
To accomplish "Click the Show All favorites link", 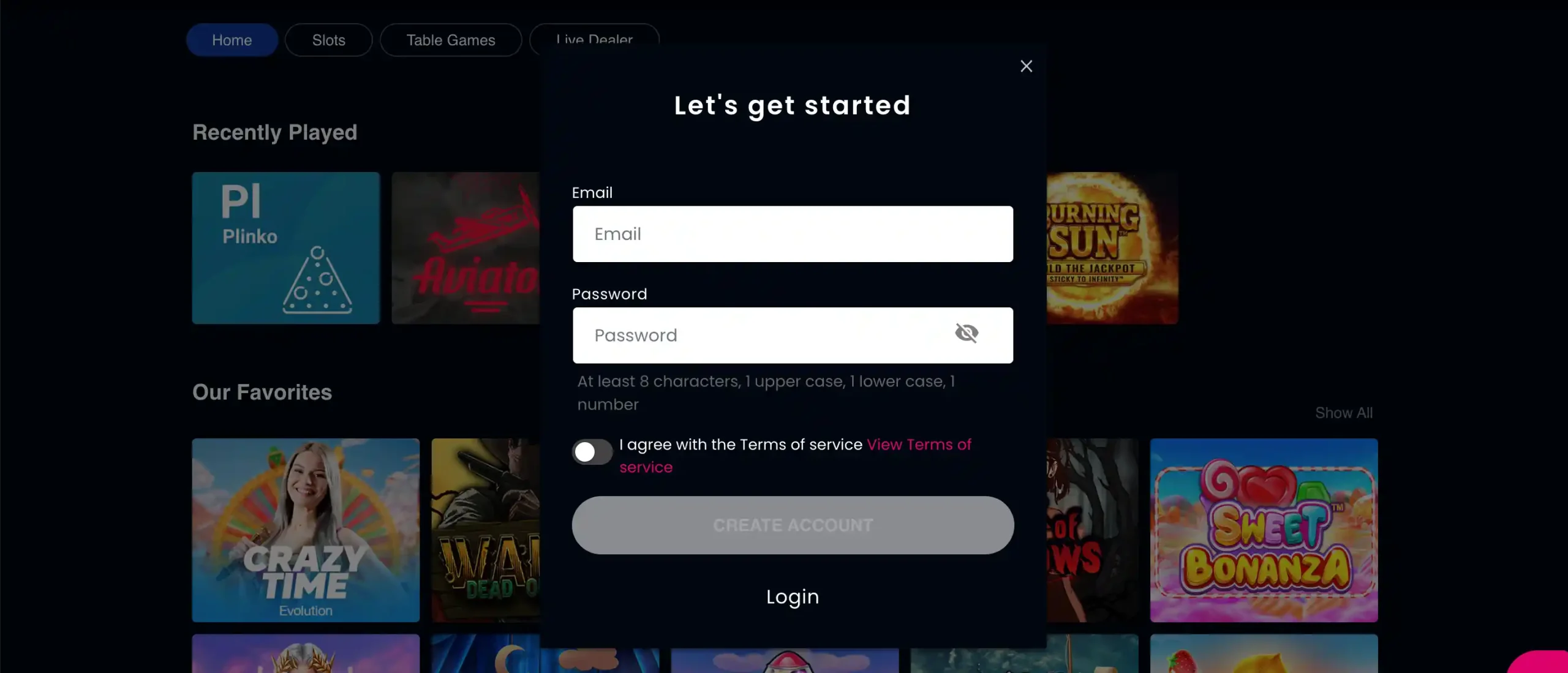I will click(1343, 412).
